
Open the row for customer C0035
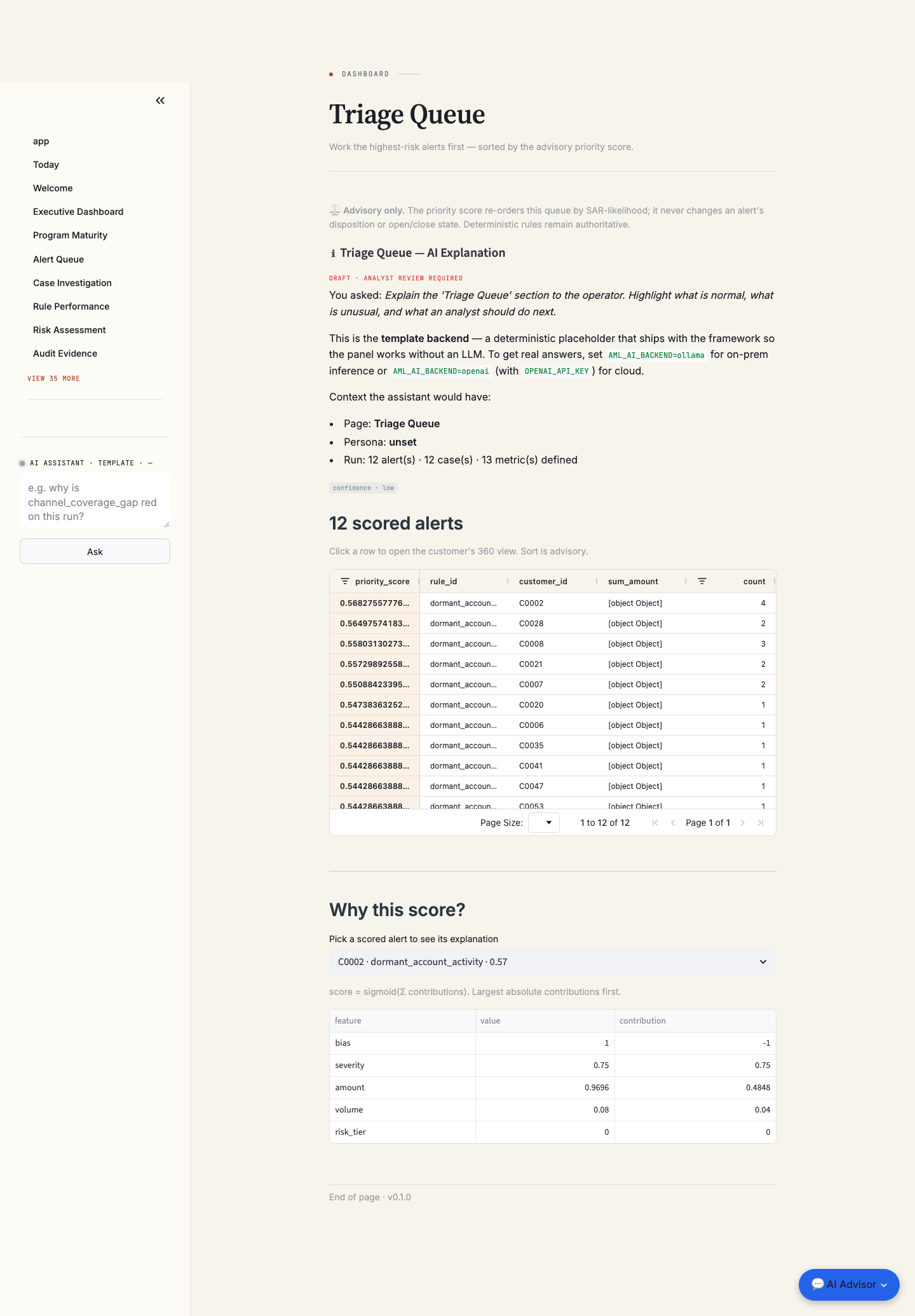coord(553,746)
